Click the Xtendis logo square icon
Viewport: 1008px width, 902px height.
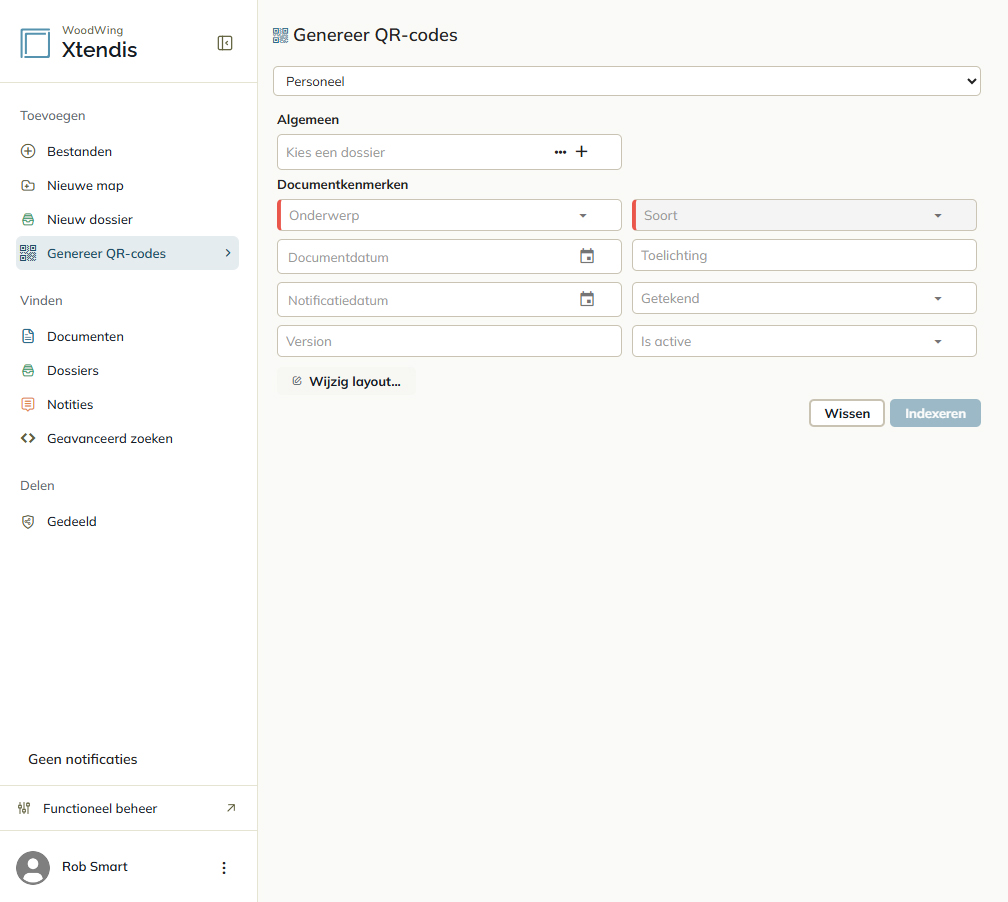coord(35,43)
